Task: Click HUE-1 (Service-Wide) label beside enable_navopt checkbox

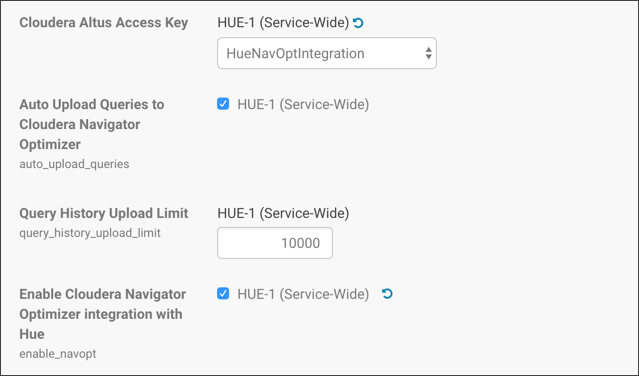Action: tap(303, 294)
